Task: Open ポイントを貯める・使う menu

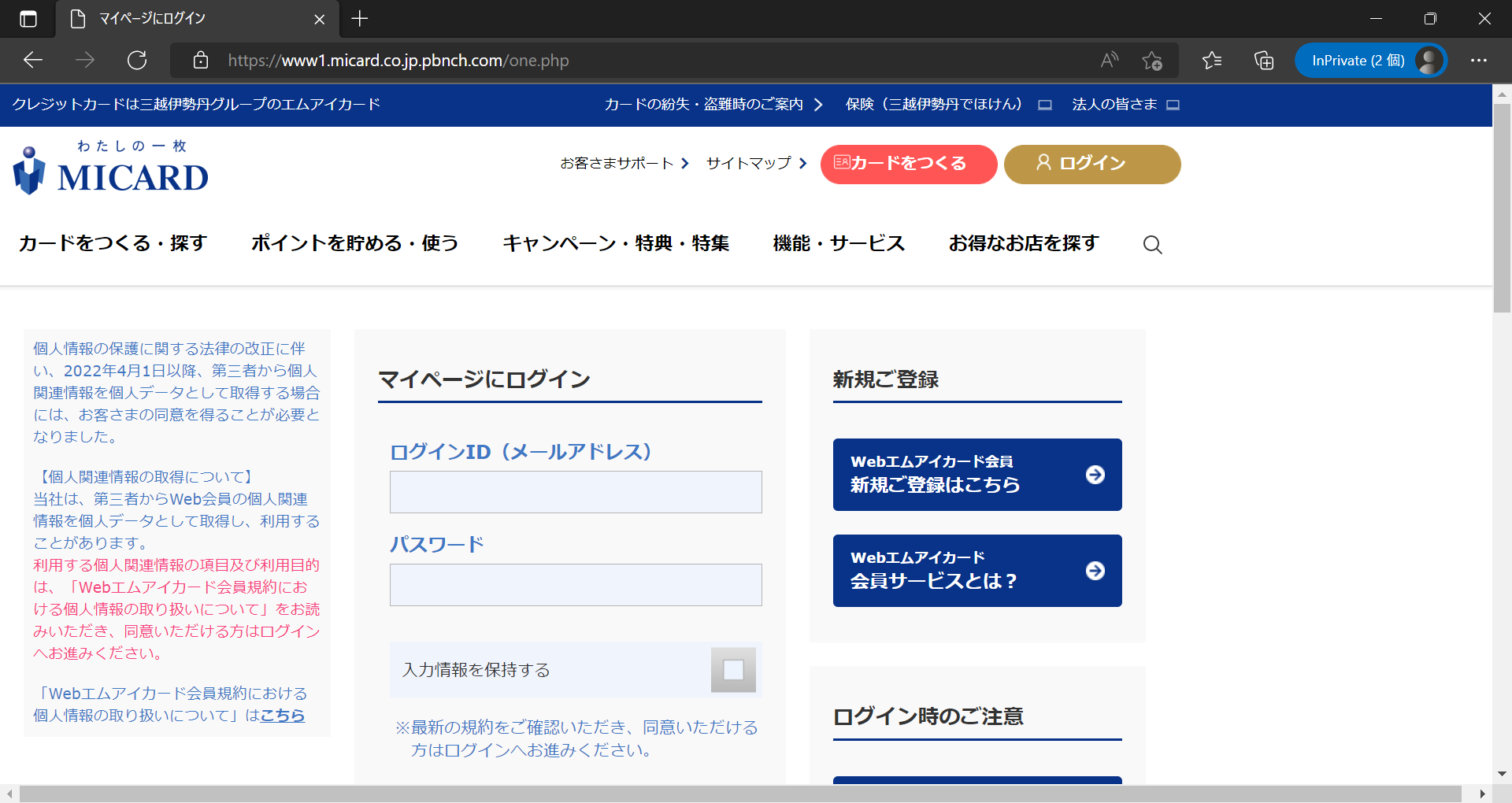Action: pyautogui.click(x=355, y=243)
